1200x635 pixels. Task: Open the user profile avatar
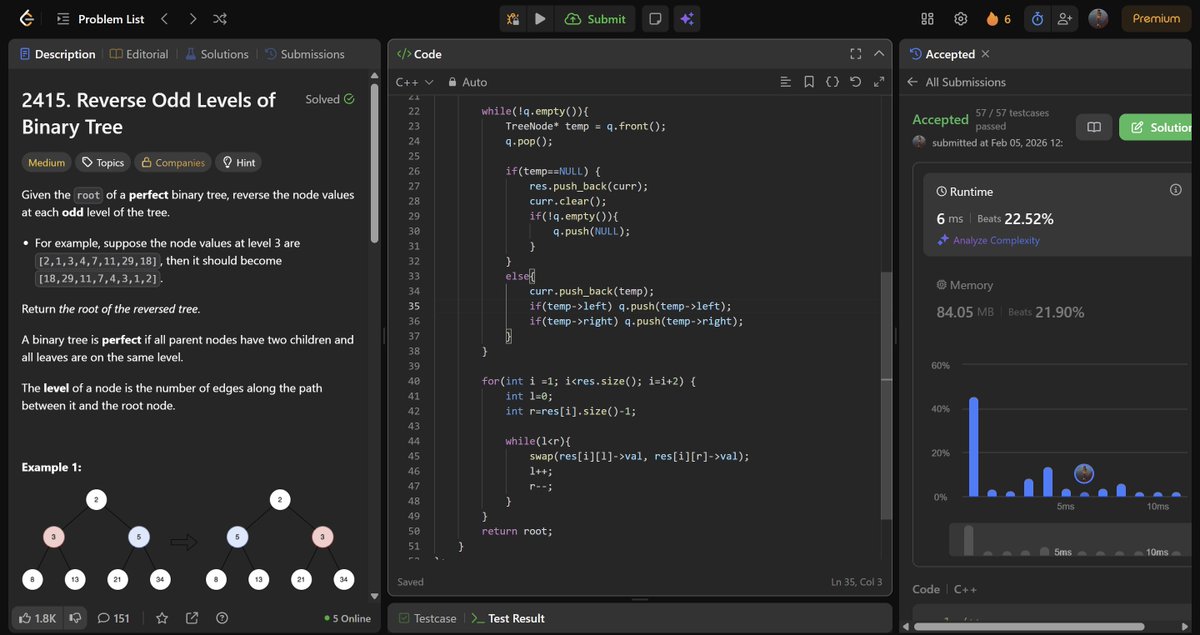1098,18
